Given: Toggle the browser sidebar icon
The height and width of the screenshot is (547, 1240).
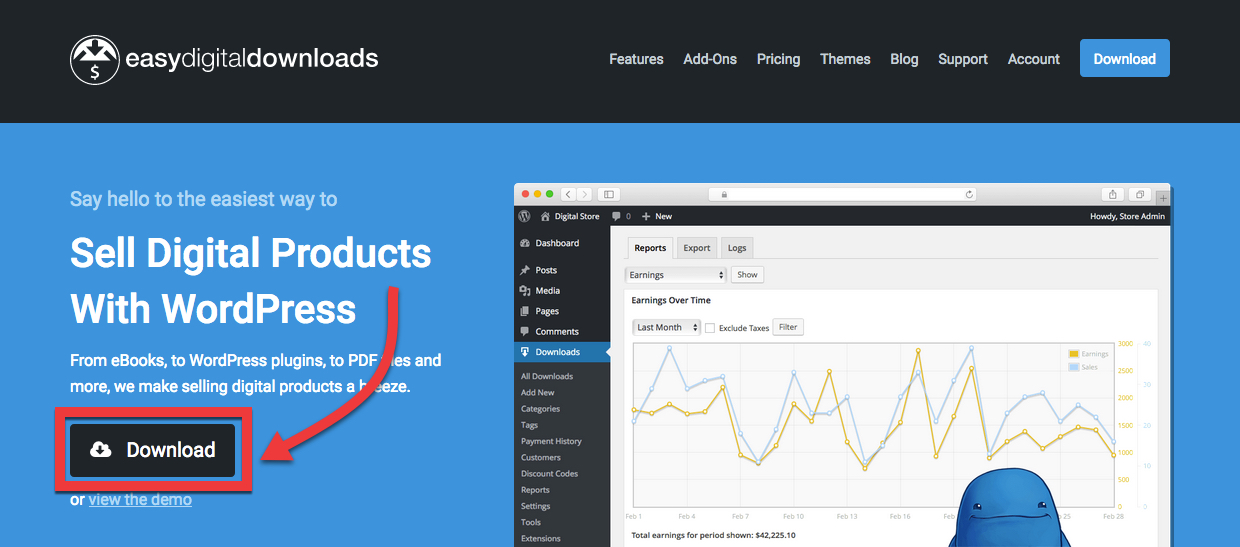Looking at the screenshot, I should coord(608,194).
